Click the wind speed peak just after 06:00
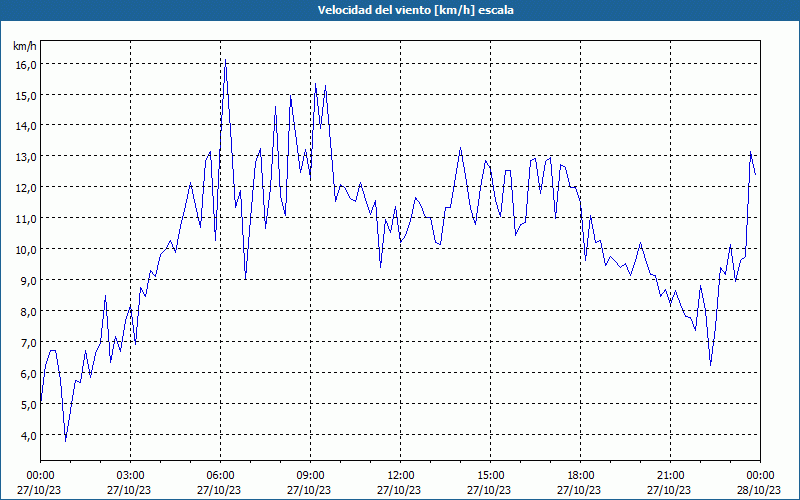This screenshot has width=800, height=500. pyautogui.click(x=225, y=60)
